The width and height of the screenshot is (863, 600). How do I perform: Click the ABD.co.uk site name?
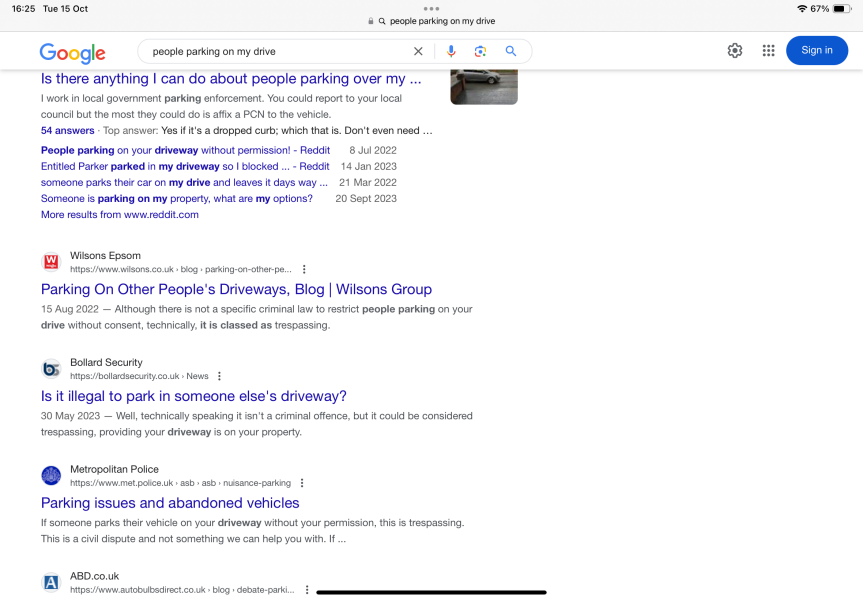click(94, 576)
